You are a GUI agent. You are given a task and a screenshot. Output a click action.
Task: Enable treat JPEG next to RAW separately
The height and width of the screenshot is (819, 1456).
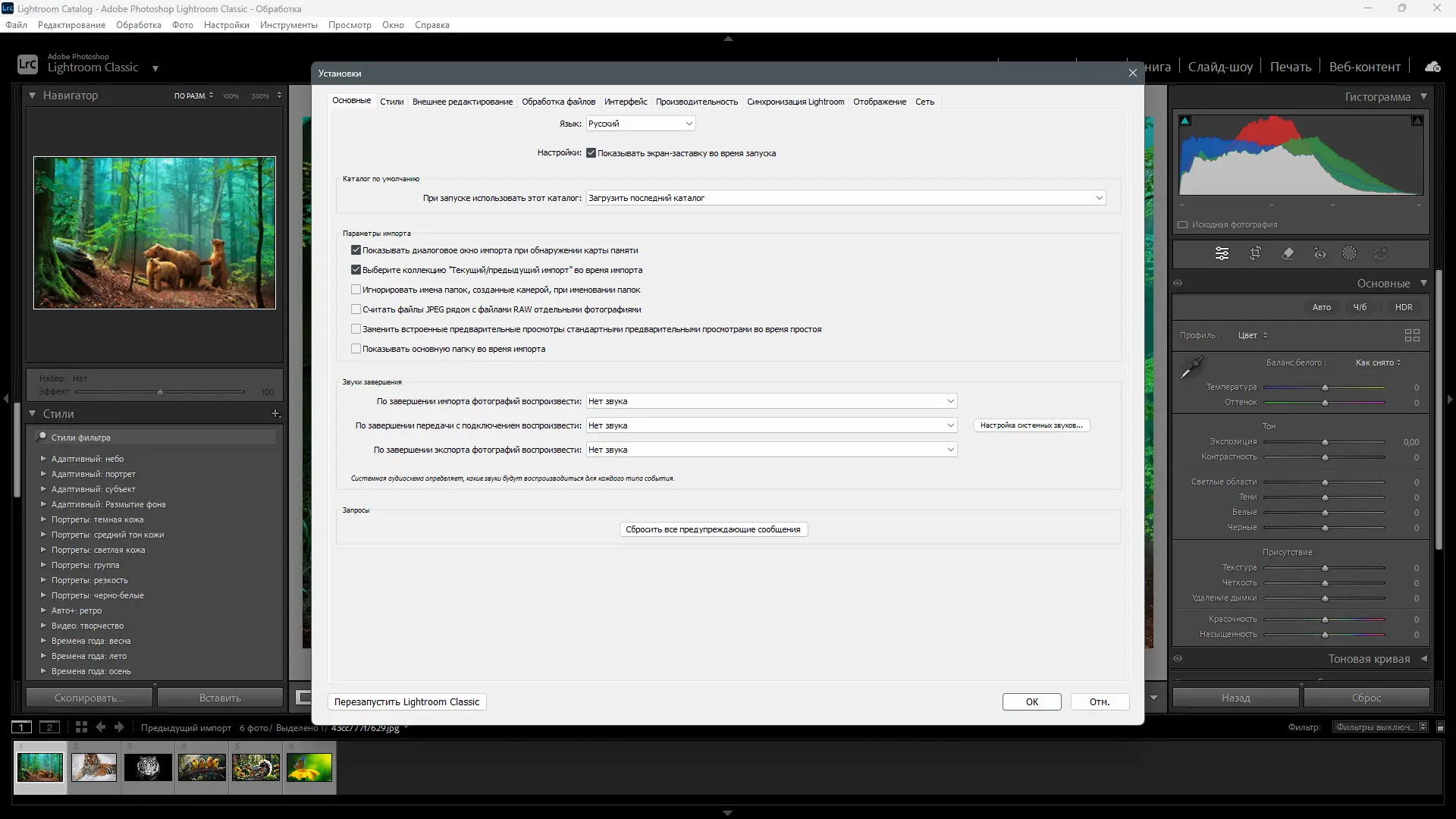(x=356, y=309)
